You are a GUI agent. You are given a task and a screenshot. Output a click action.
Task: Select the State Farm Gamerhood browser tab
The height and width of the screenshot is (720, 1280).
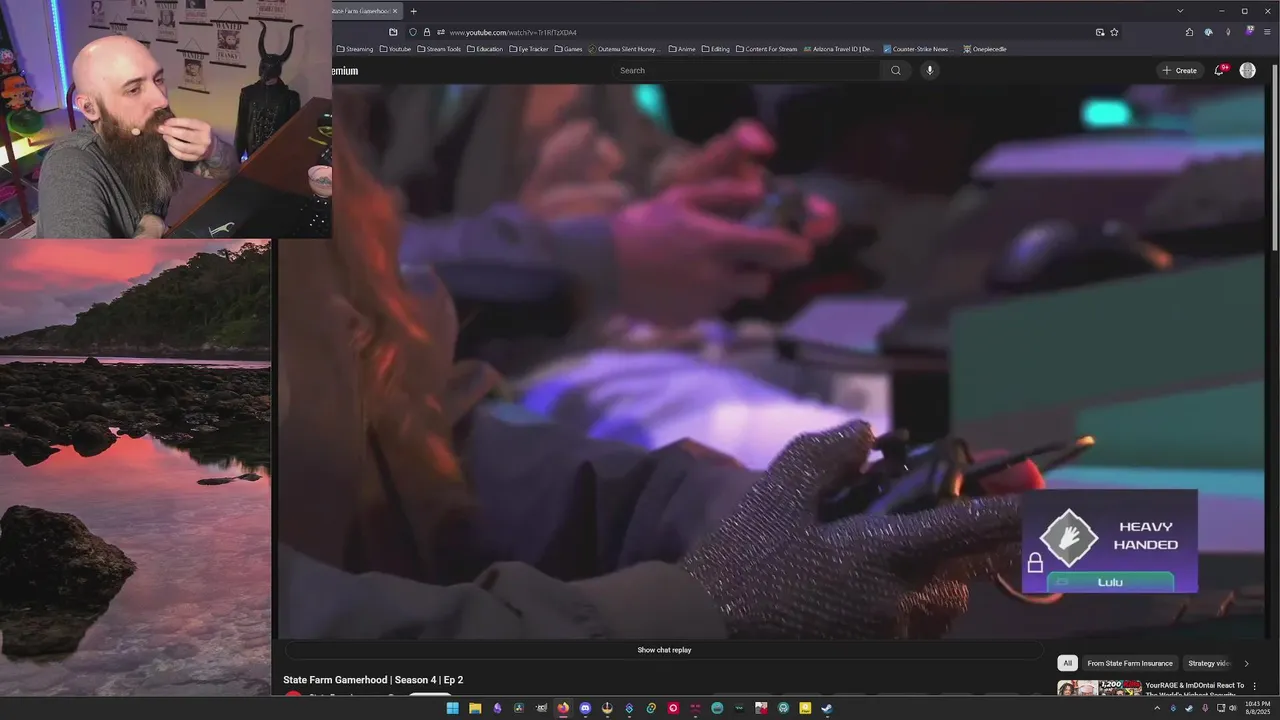(x=362, y=11)
